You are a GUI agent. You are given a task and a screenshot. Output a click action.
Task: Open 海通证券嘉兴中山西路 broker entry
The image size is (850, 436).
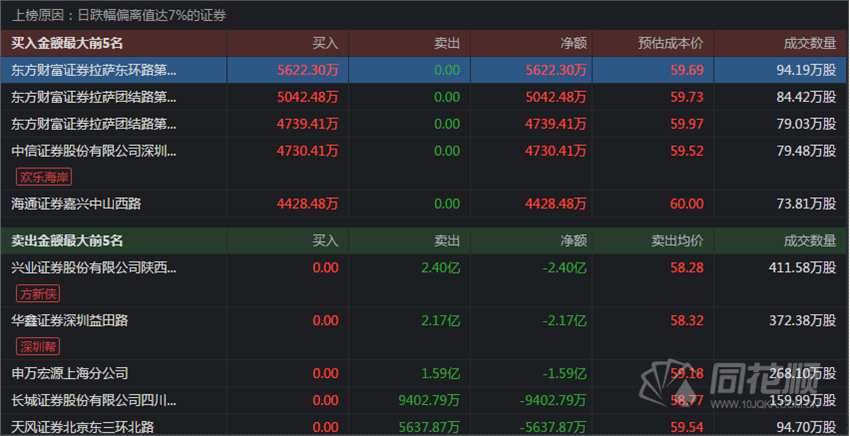[x=76, y=204]
